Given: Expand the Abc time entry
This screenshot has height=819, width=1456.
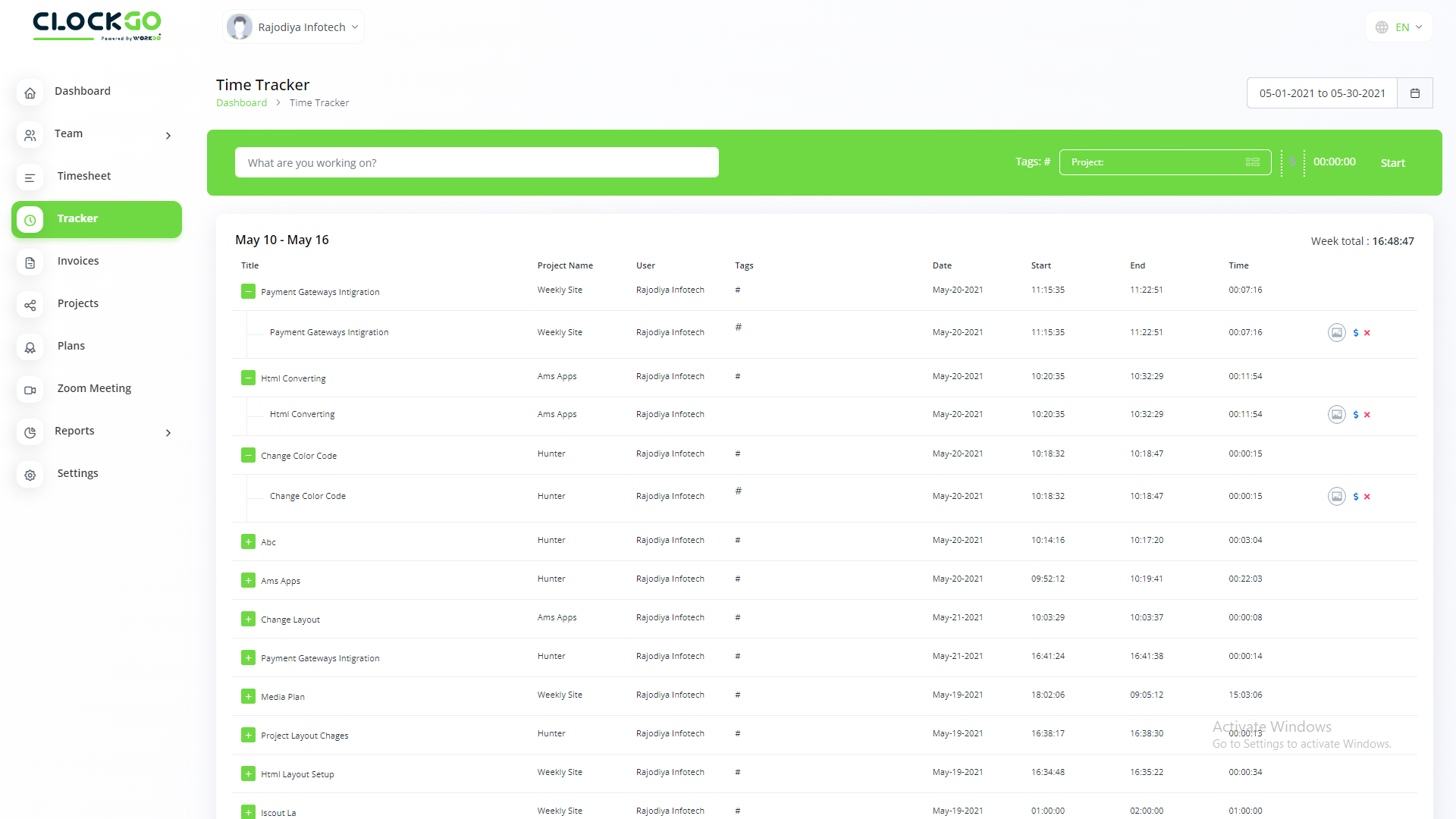Looking at the screenshot, I should pyautogui.click(x=248, y=541).
